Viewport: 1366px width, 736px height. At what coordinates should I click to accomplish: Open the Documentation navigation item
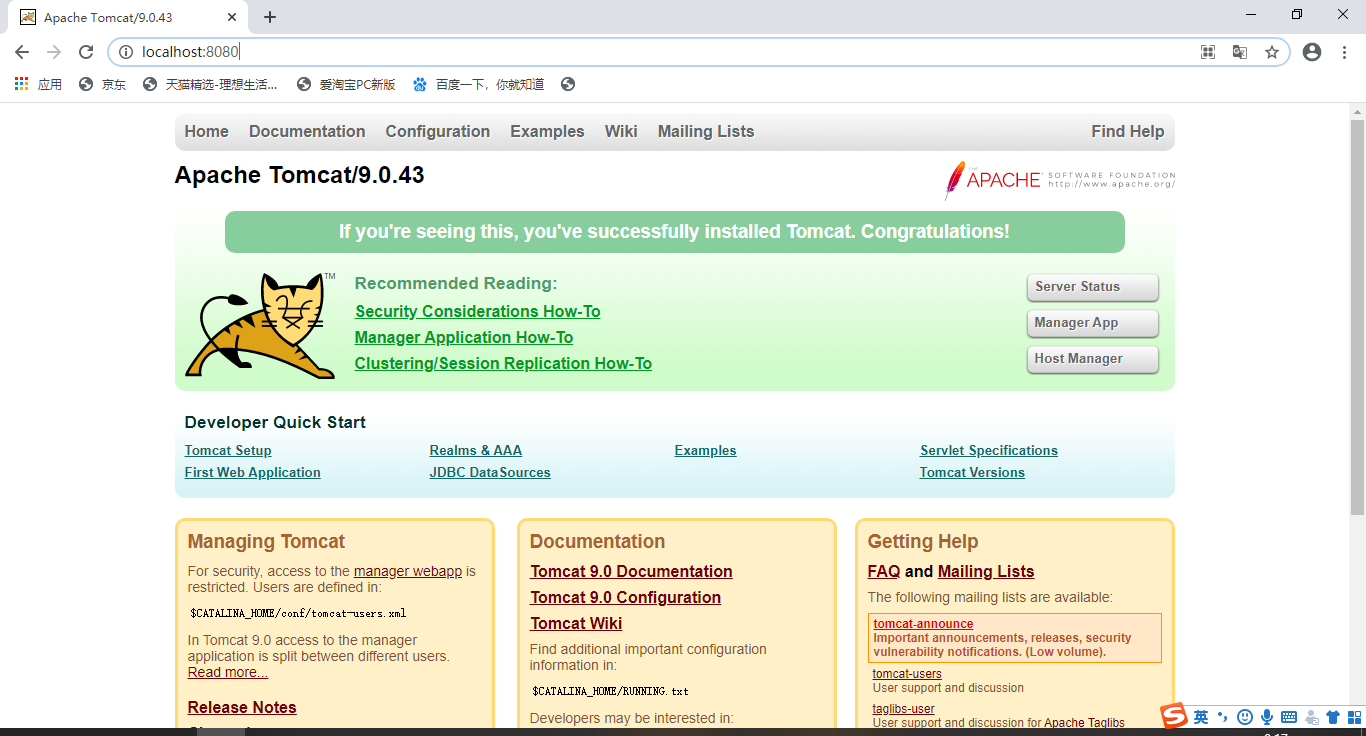307,132
